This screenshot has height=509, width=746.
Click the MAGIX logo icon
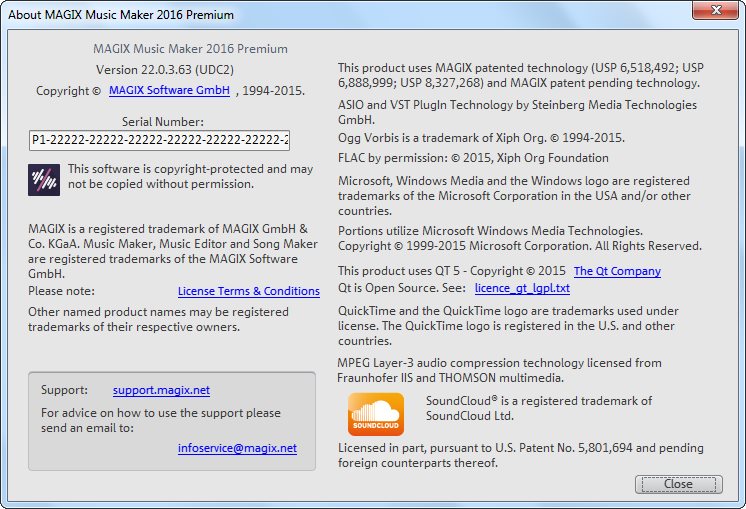coord(44,180)
